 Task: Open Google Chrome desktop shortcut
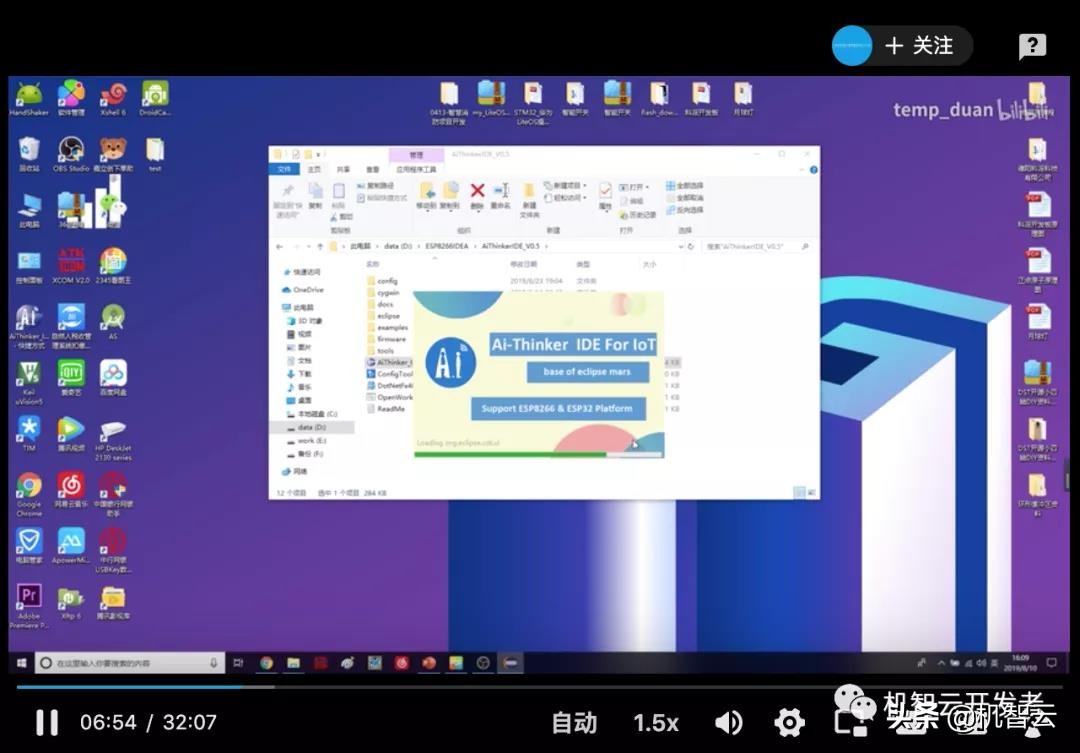coord(29,487)
